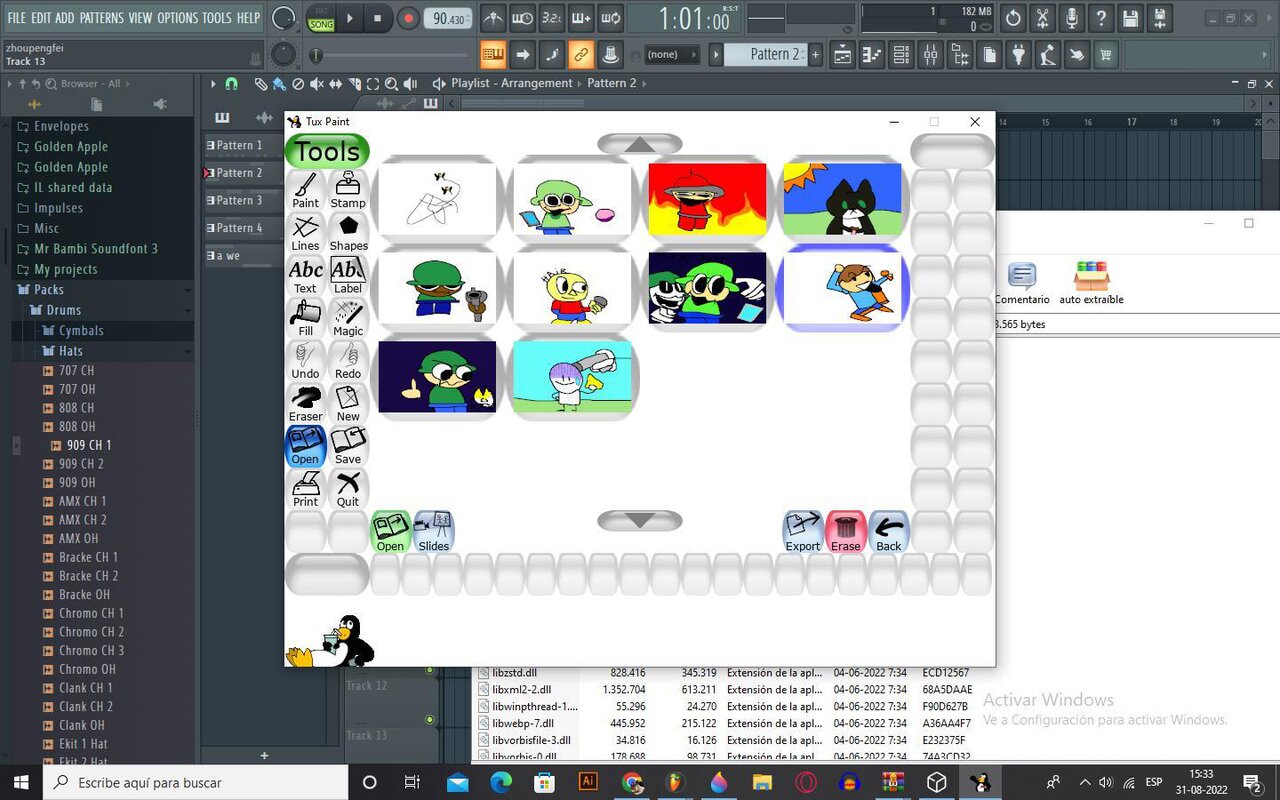Expand the Cymbals folder in browser
Screen dimensions: 1280x800
[81, 331]
